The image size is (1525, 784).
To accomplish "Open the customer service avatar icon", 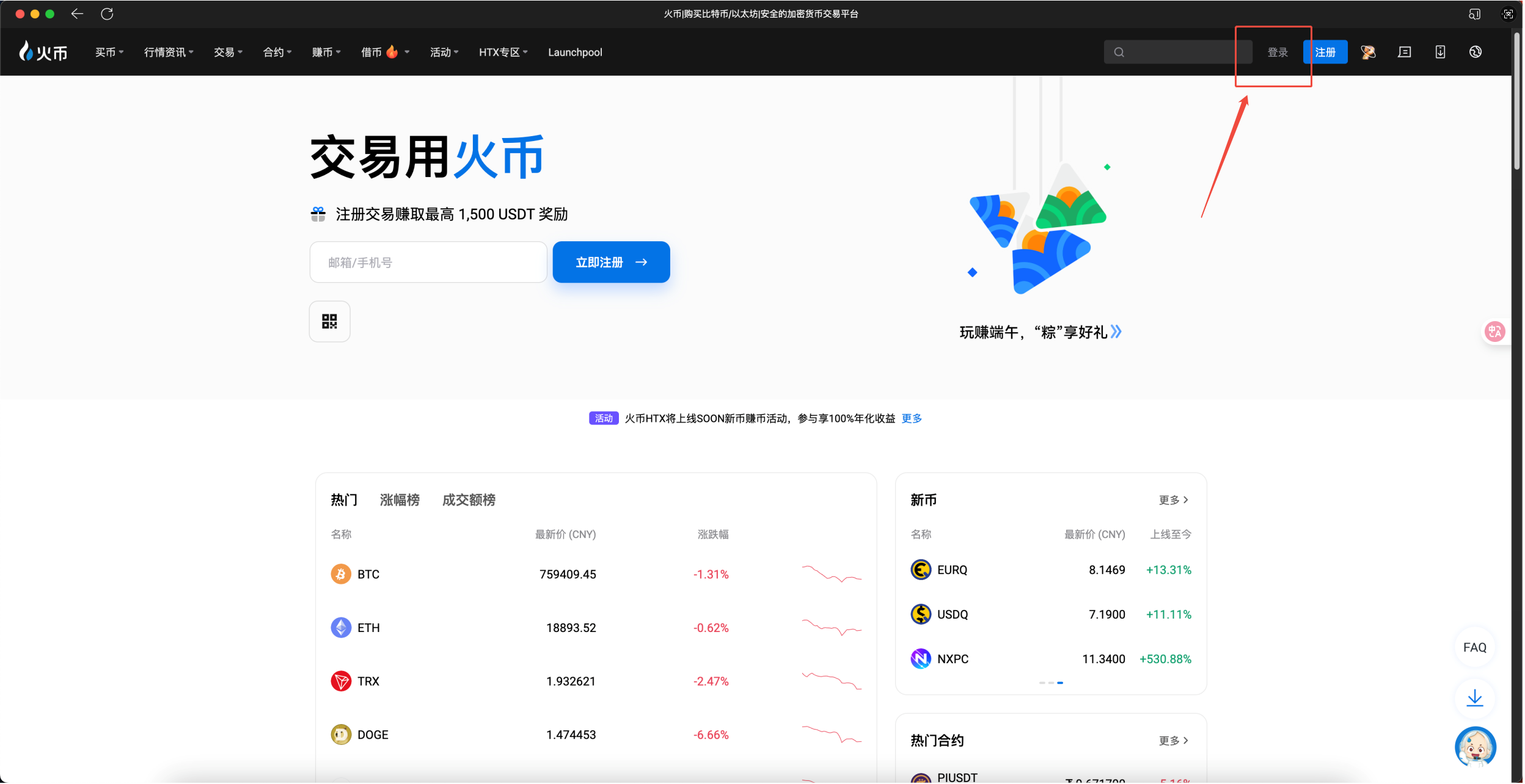I will coord(1475,747).
